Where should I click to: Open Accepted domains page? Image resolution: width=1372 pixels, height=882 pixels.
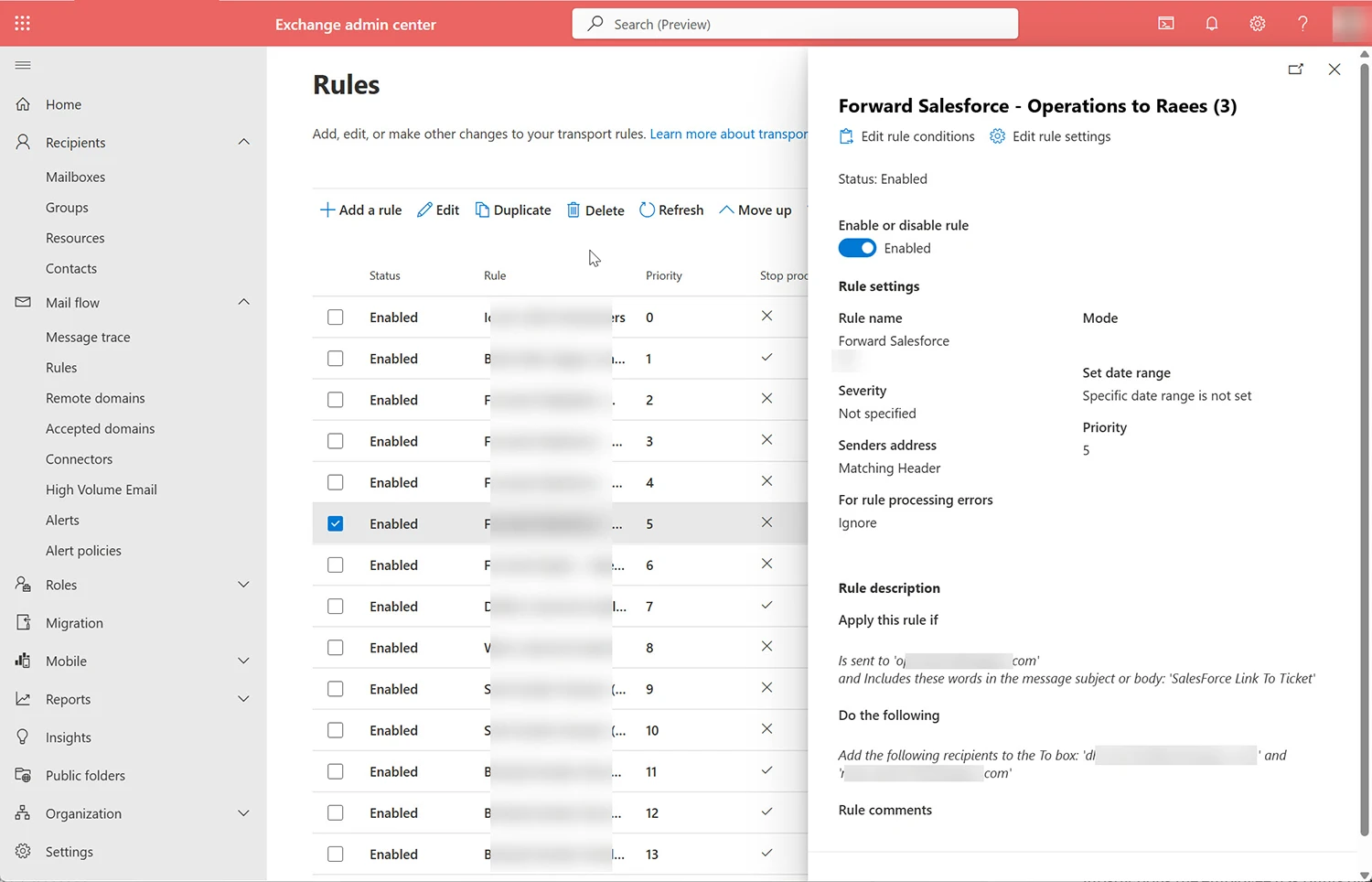click(x=100, y=428)
